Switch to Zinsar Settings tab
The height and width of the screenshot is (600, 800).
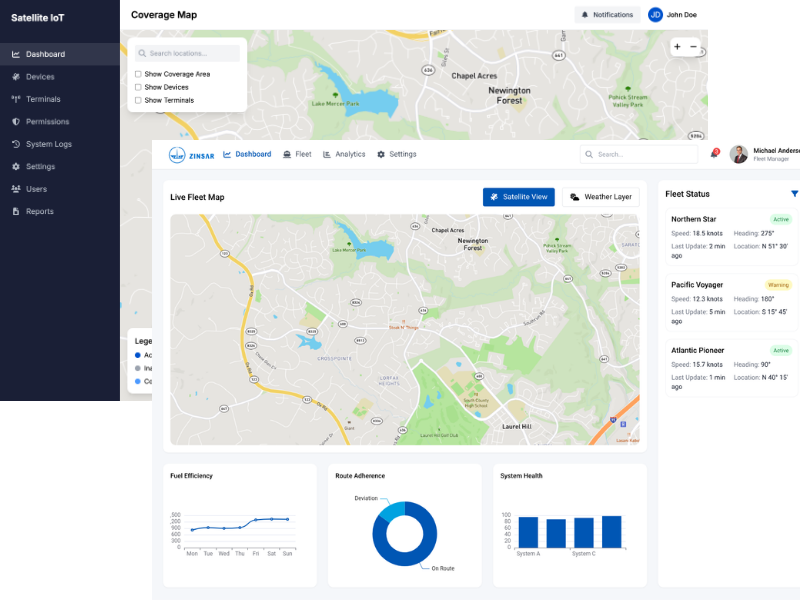click(396, 154)
